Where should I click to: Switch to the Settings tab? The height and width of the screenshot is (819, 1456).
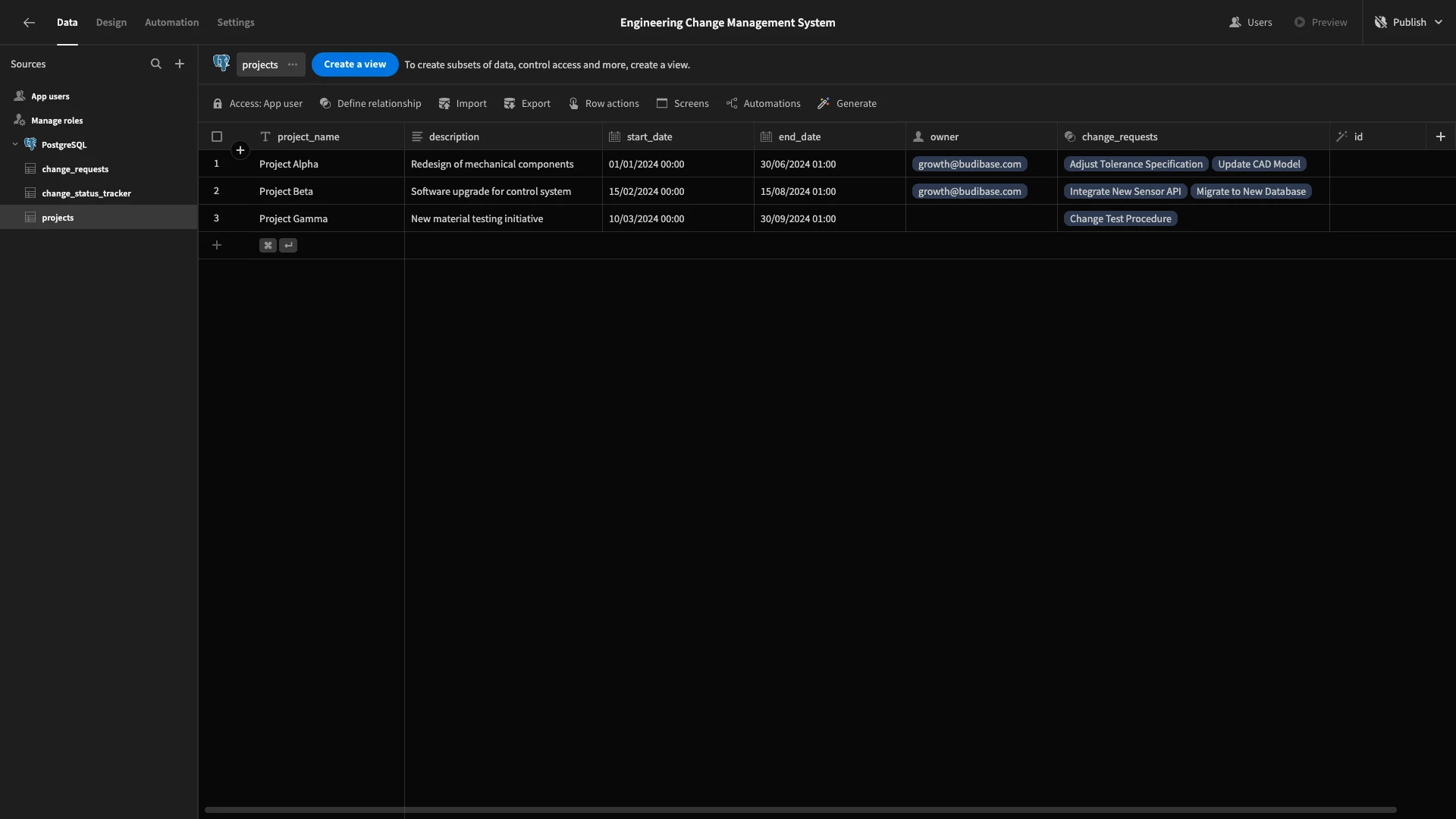click(236, 23)
